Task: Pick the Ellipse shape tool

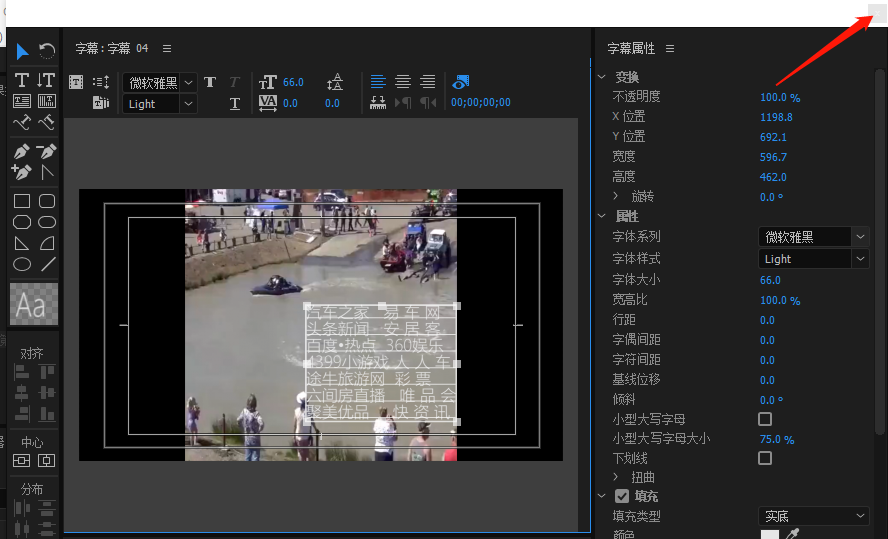Action: [x=22, y=264]
